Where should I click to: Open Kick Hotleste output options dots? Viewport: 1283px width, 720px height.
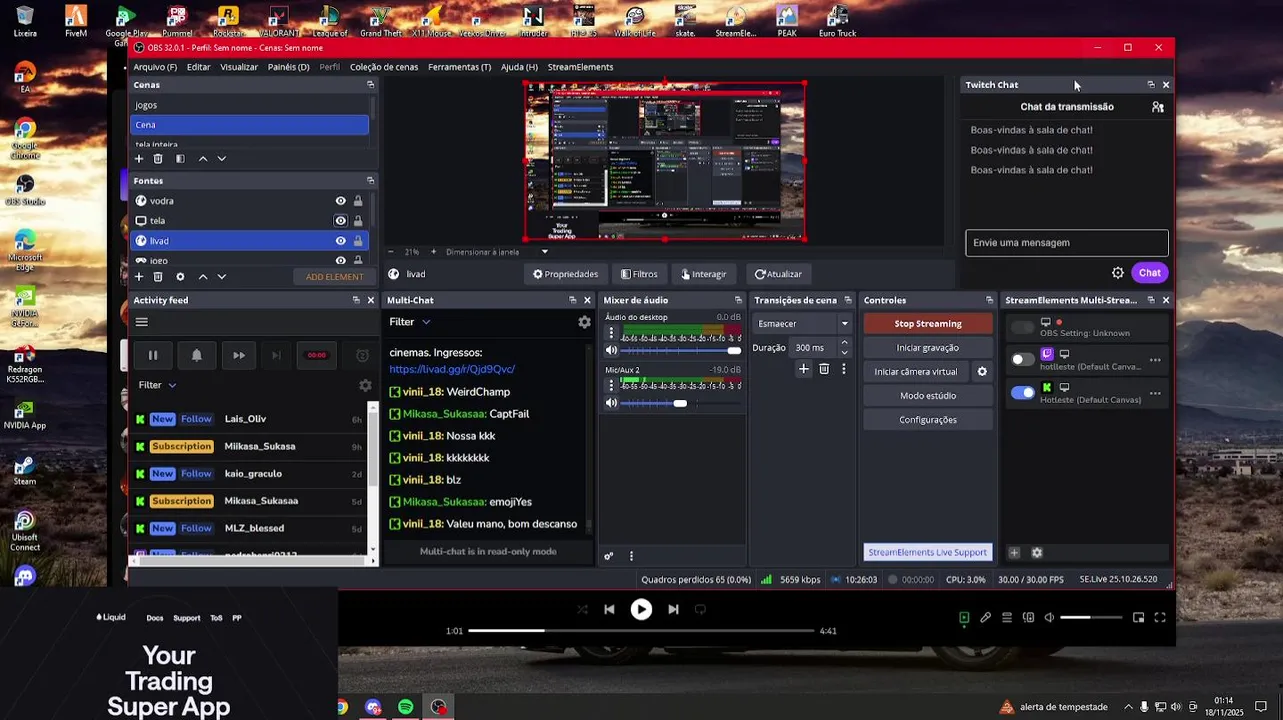1155,393
